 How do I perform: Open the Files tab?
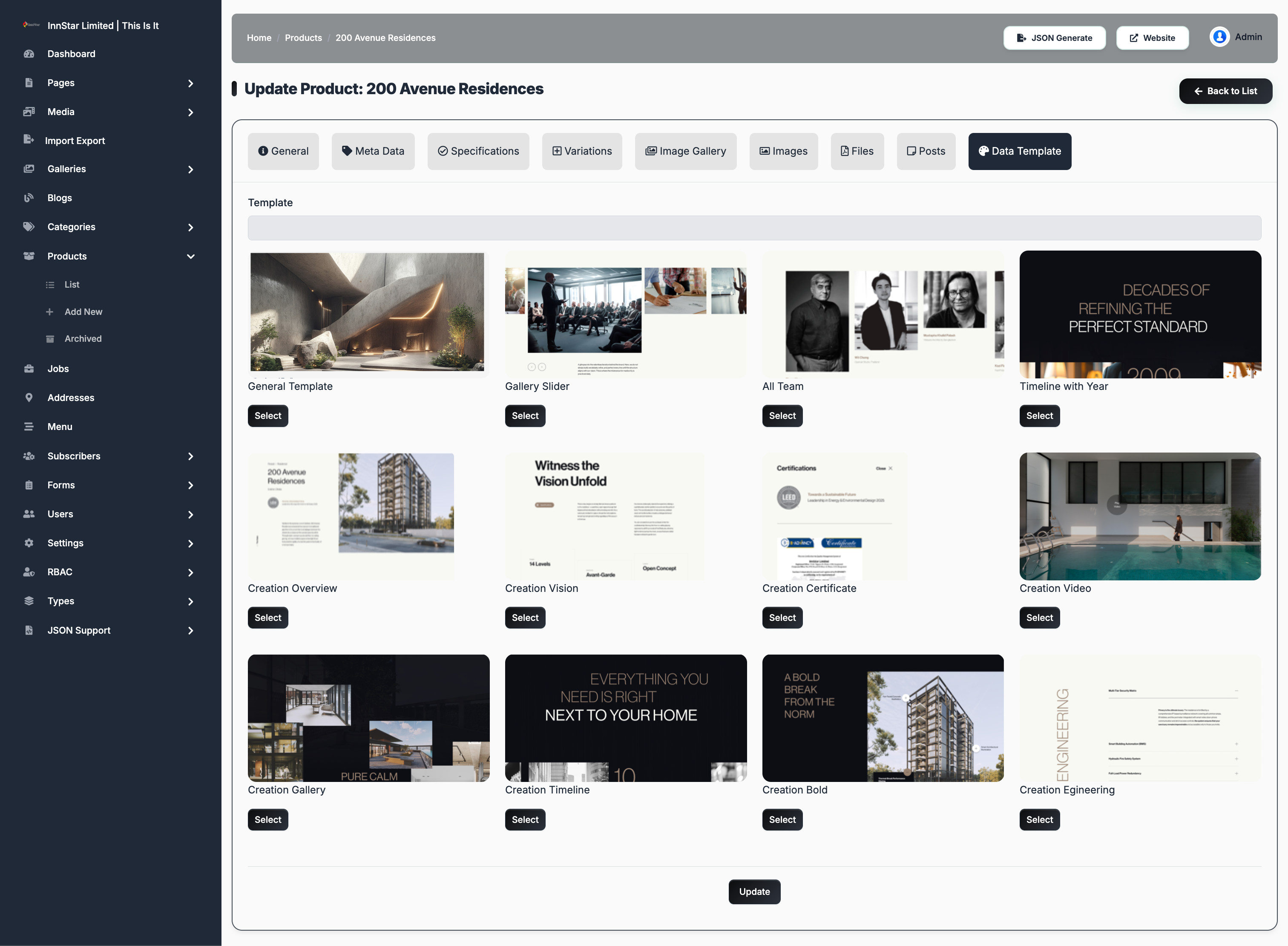coord(857,151)
